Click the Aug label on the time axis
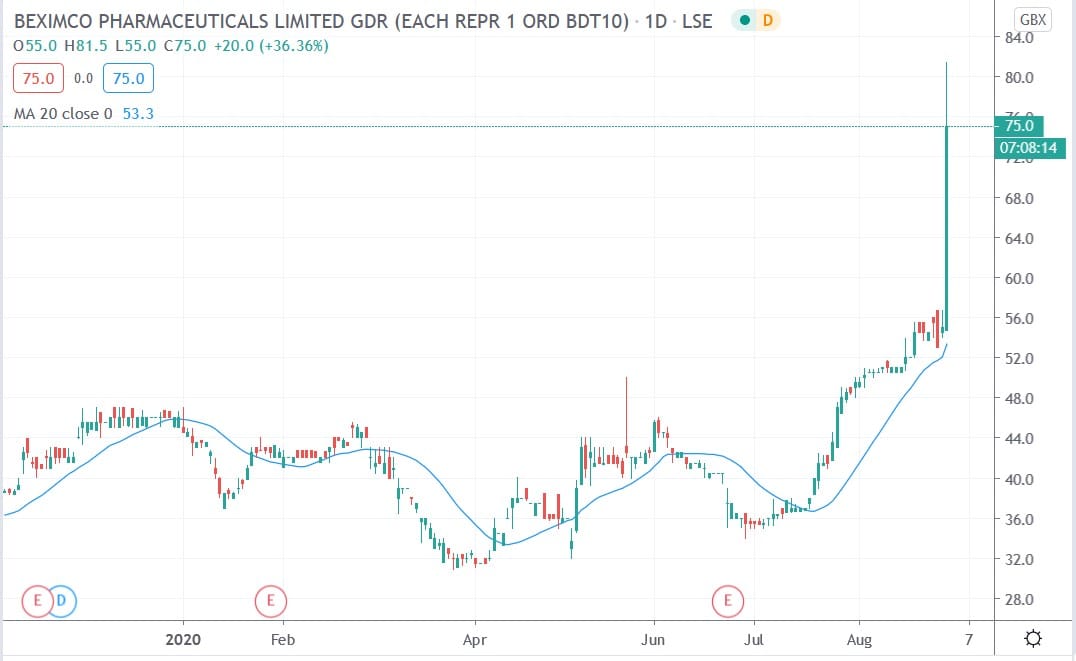Viewport: 1076px width, 661px height. [859, 640]
